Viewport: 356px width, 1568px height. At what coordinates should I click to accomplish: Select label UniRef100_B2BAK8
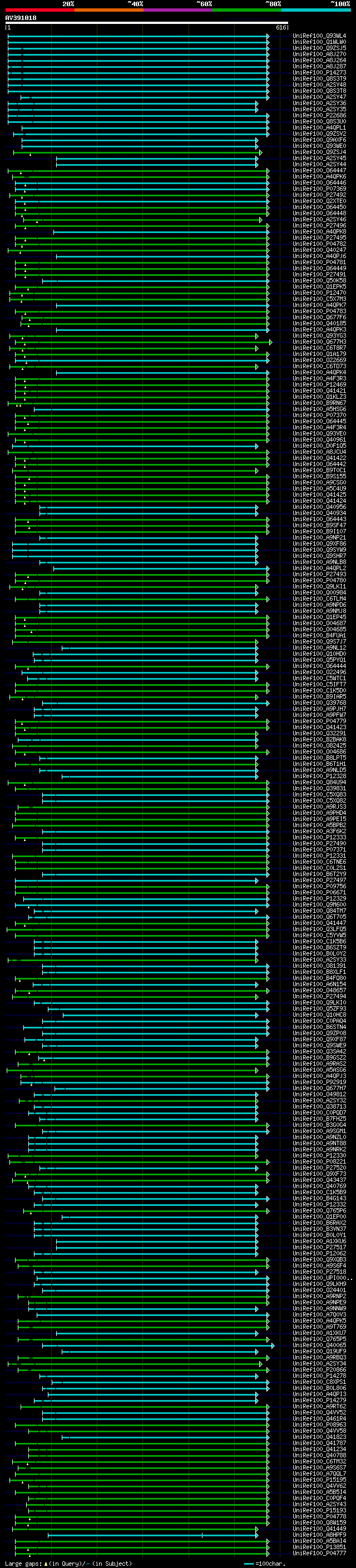319,740
